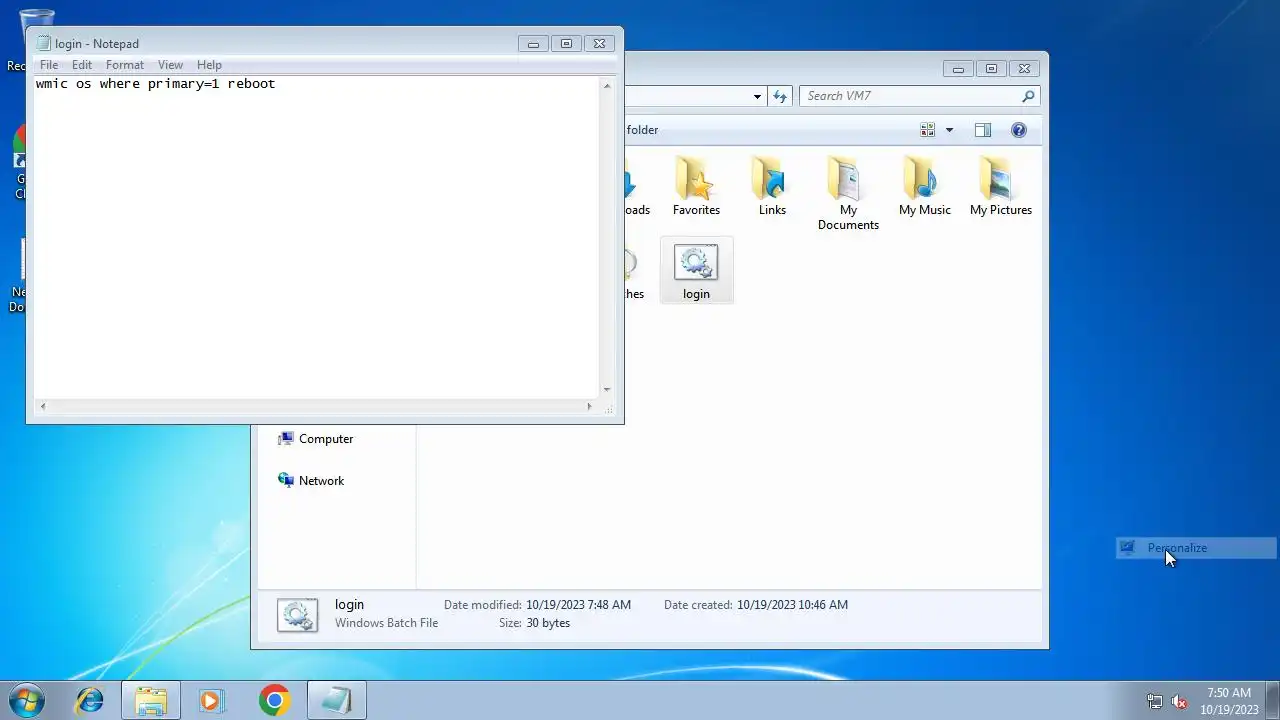Click the Notepad horizontal scrollbar right arrow
This screenshot has width=1280, height=720.
[589, 406]
